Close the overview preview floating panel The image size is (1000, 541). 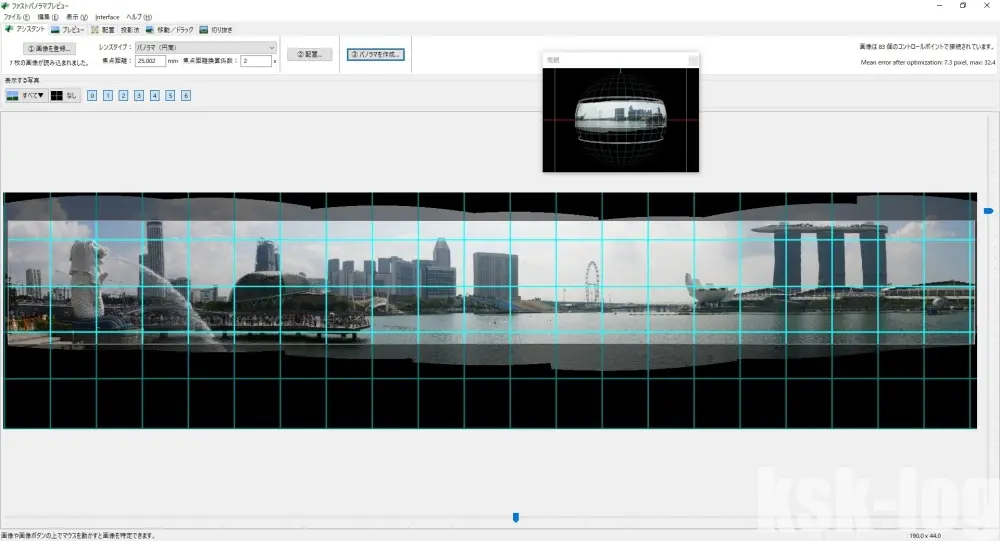pos(692,60)
